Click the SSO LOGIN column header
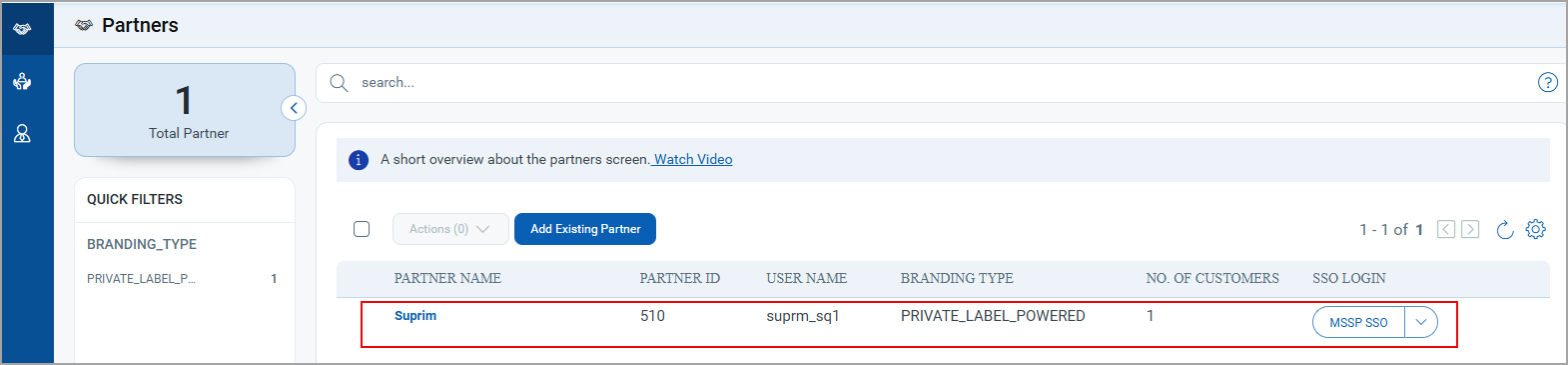The image size is (1568, 365). point(1349,278)
